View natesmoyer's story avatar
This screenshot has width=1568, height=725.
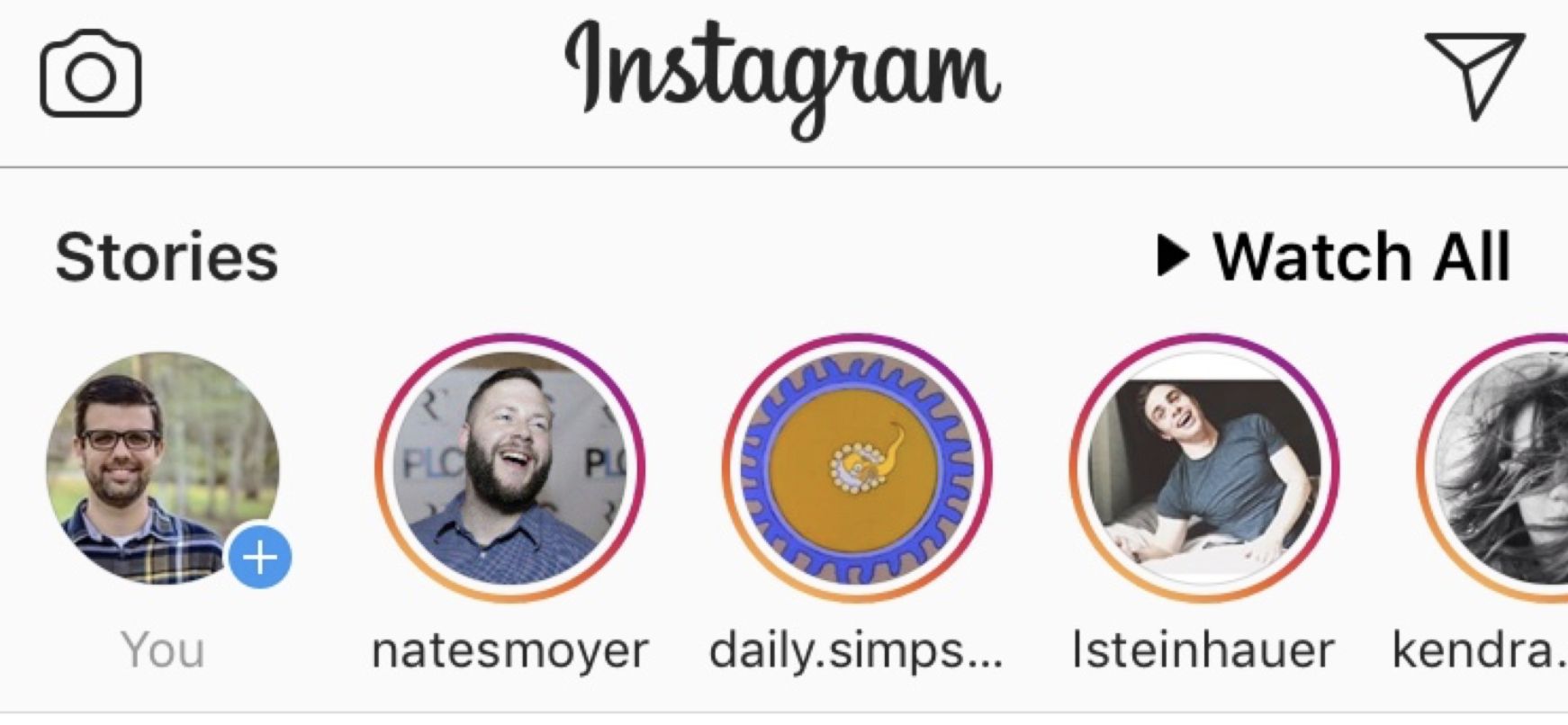[509, 468]
